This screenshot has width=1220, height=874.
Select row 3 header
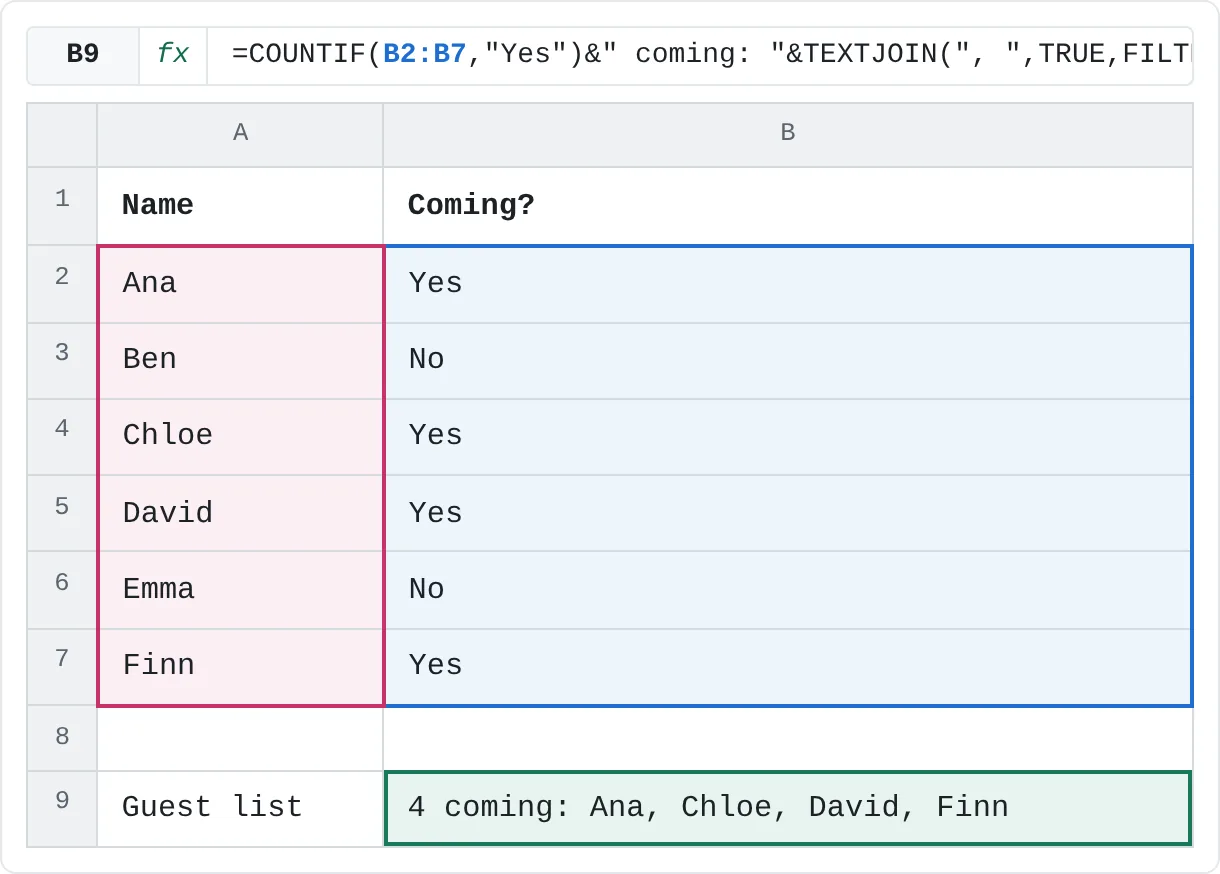[x=62, y=360]
